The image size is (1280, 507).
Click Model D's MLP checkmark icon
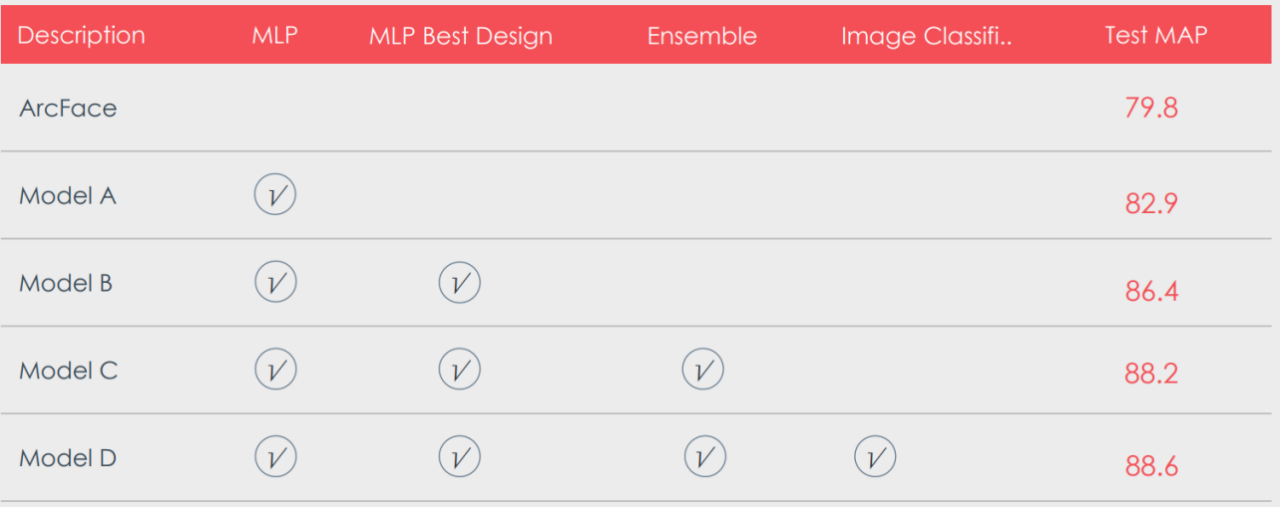[275, 457]
